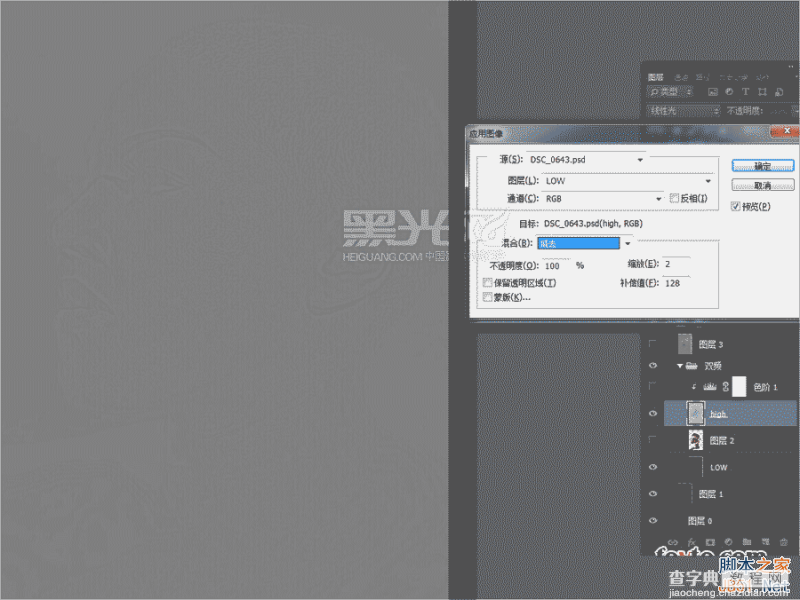Click the create new layer icon
This screenshot has height=600, width=800.
click(x=765, y=542)
